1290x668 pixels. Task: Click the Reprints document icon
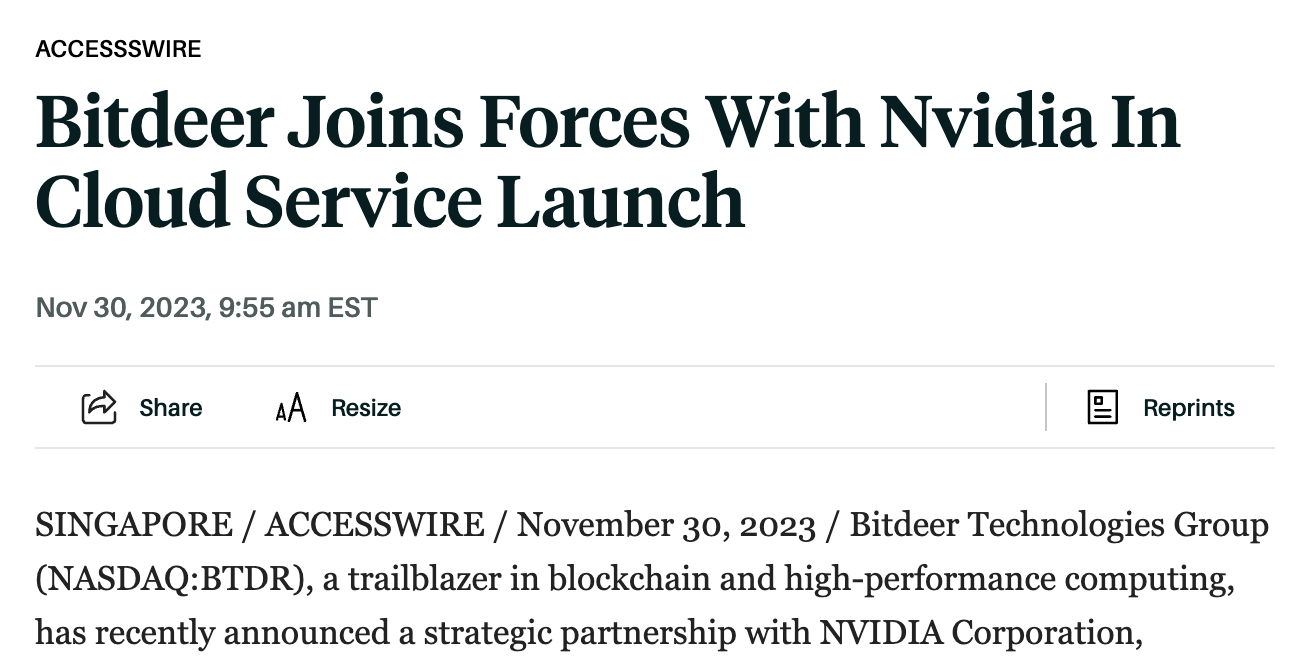pos(1102,407)
